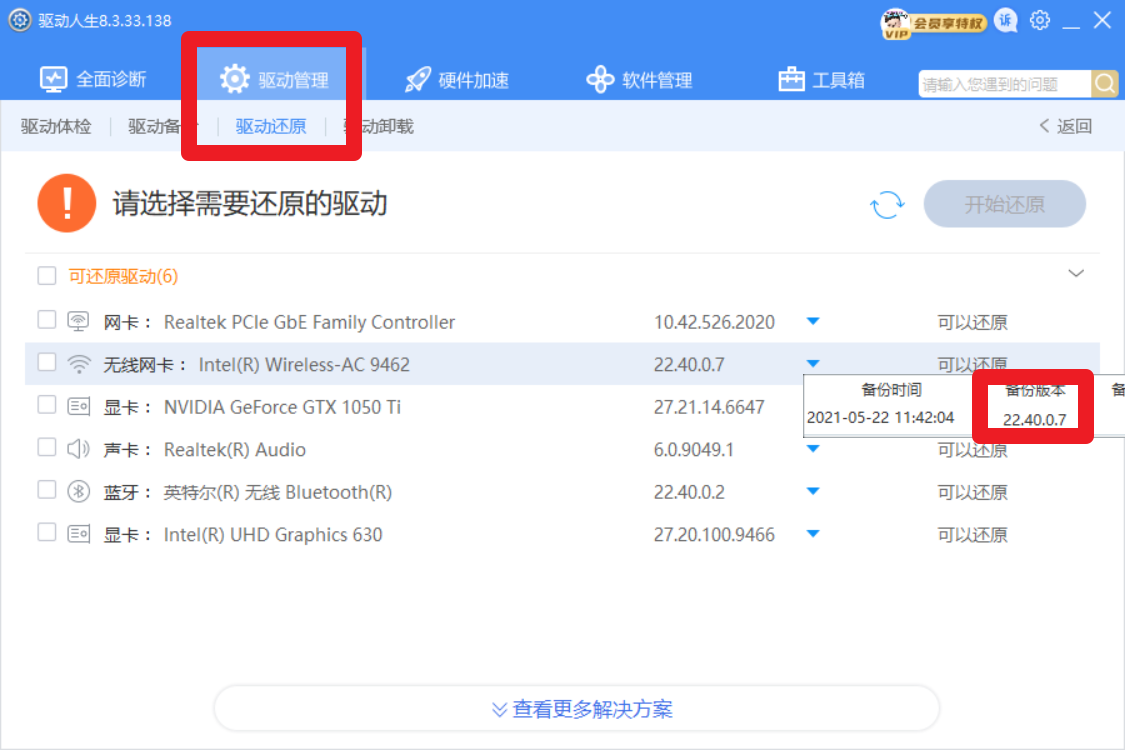
Task: Click 查看更多解决方案 at the bottom
Action: pos(577,708)
